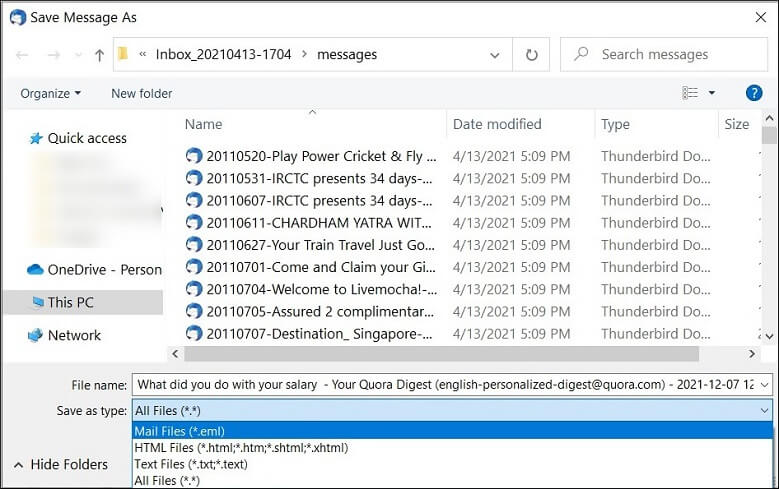Click the Forward navigation arrow

coord(54,55)
